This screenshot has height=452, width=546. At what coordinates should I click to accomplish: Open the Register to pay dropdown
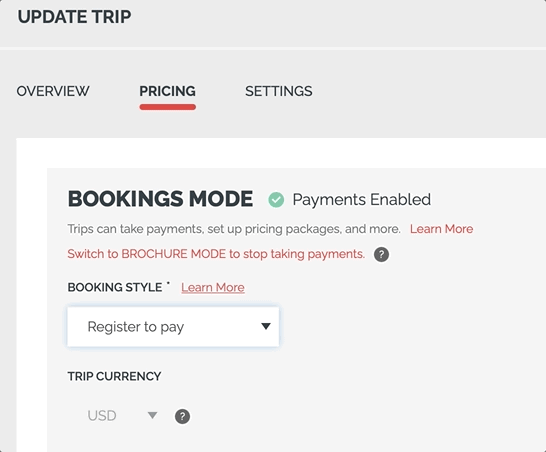(x=173, y=327)
